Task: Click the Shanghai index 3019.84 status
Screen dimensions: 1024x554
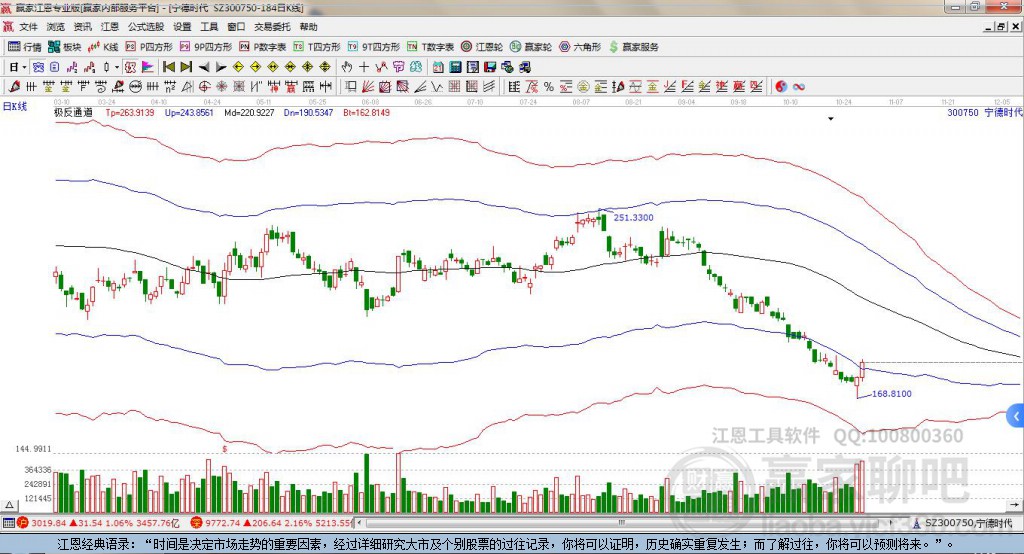Action: tap(99, 523)
